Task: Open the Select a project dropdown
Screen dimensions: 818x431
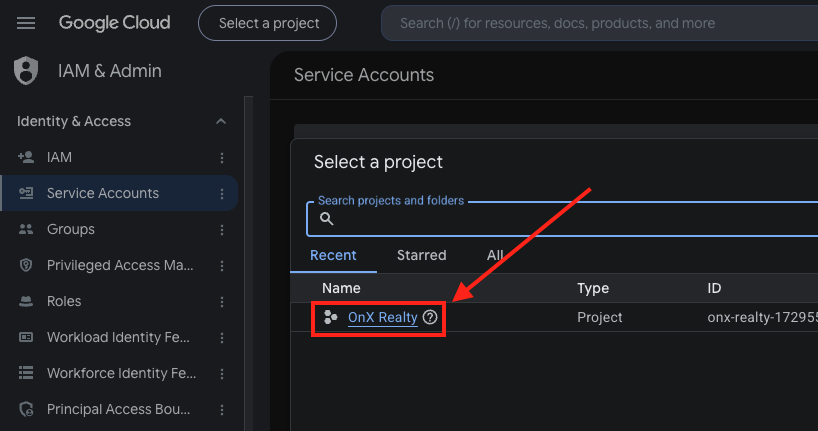Action: (x=267, y=23)
